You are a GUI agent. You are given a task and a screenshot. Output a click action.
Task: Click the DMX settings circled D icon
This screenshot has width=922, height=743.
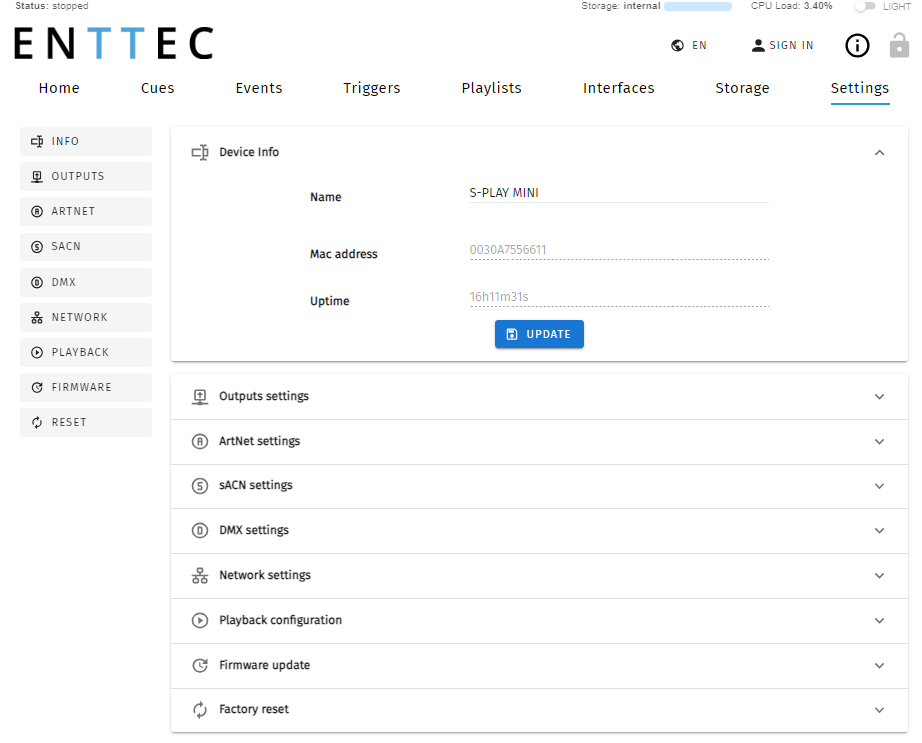200,531
